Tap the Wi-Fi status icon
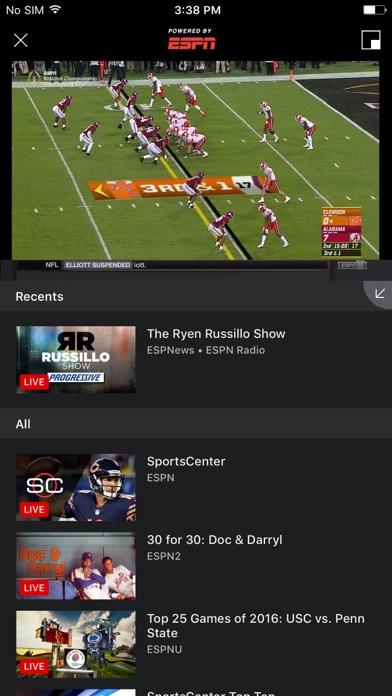This screenshot has width=392, height=696. (x=55, y=10)
